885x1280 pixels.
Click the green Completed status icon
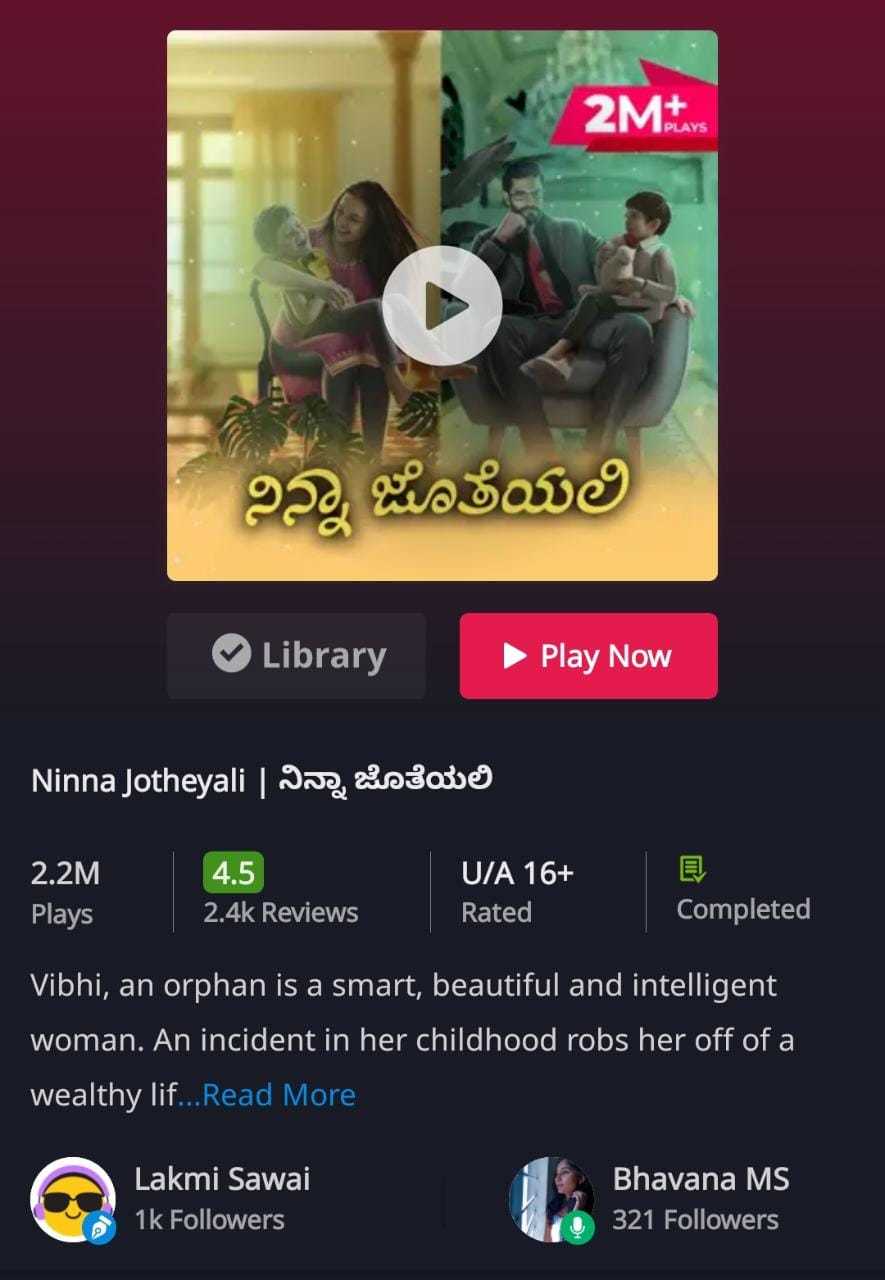pyautogui.click(x=692, y=869)
